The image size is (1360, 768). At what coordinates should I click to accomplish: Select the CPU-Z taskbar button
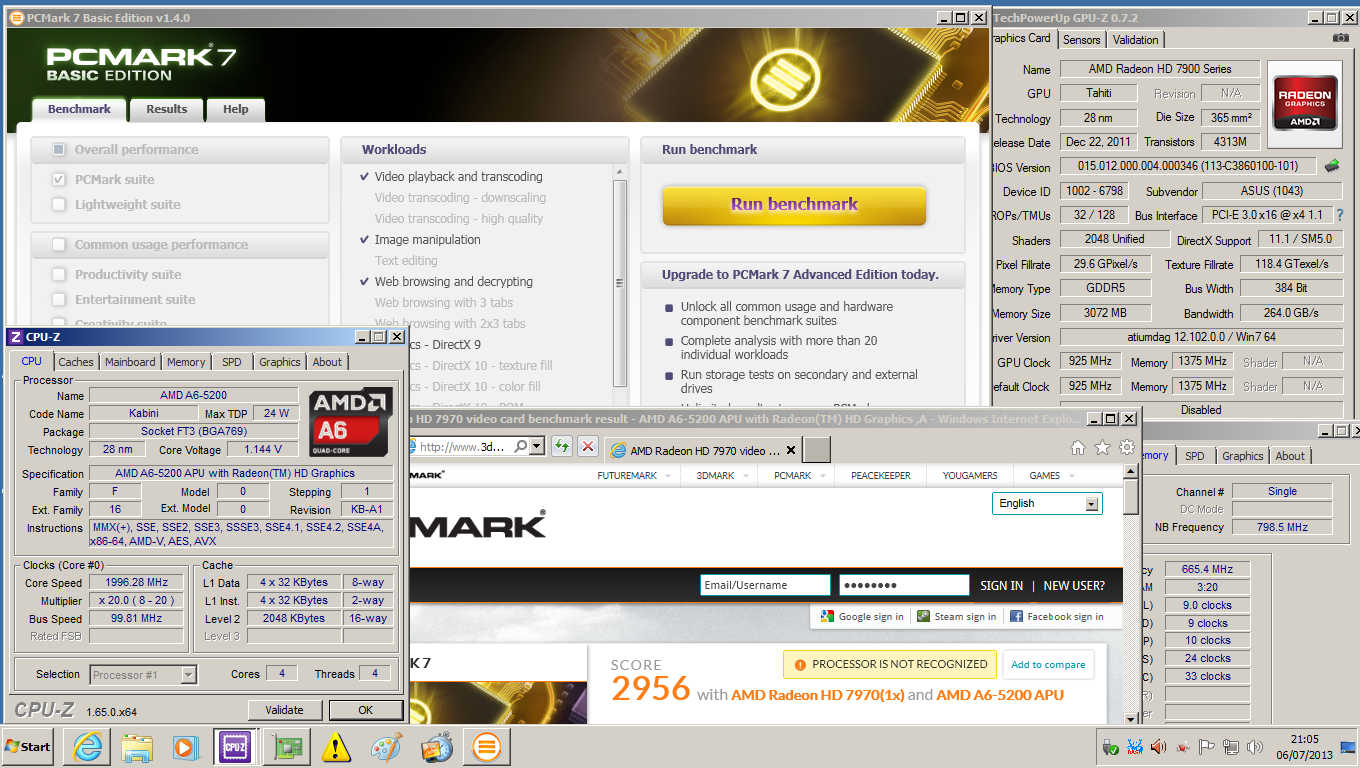(x=236, y=747)
